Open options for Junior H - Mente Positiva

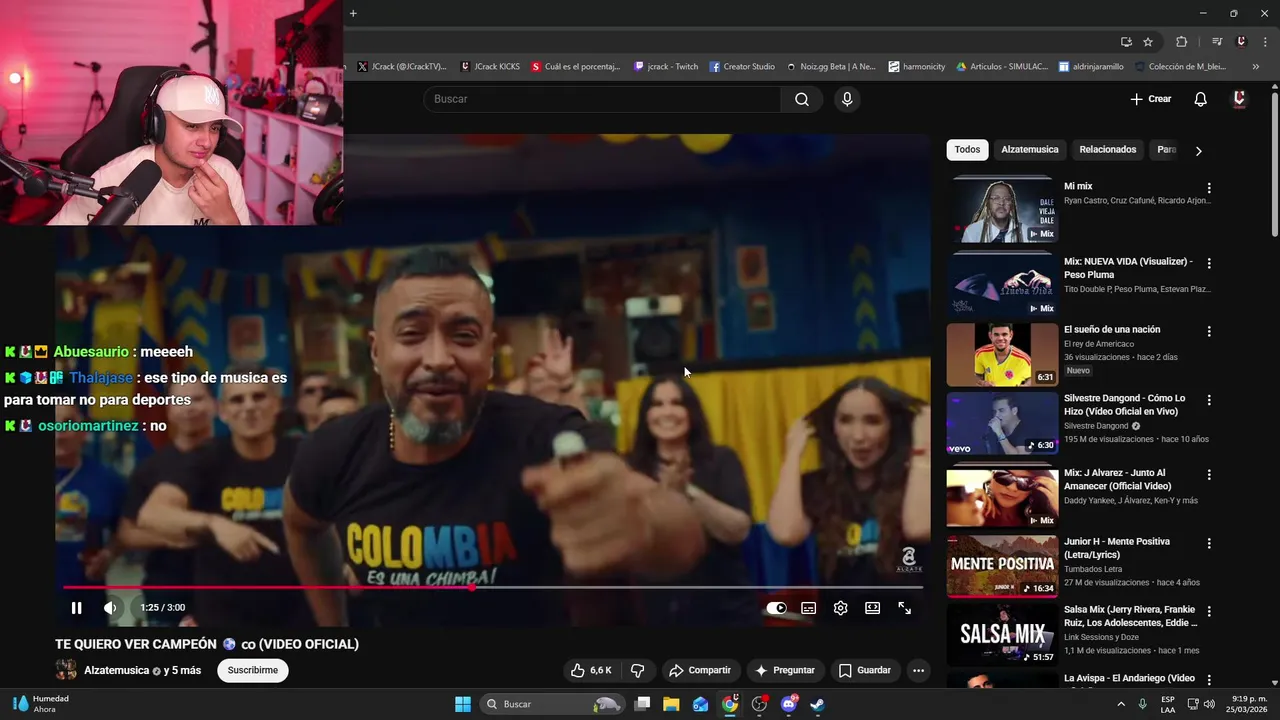[x=1209, y=543]
